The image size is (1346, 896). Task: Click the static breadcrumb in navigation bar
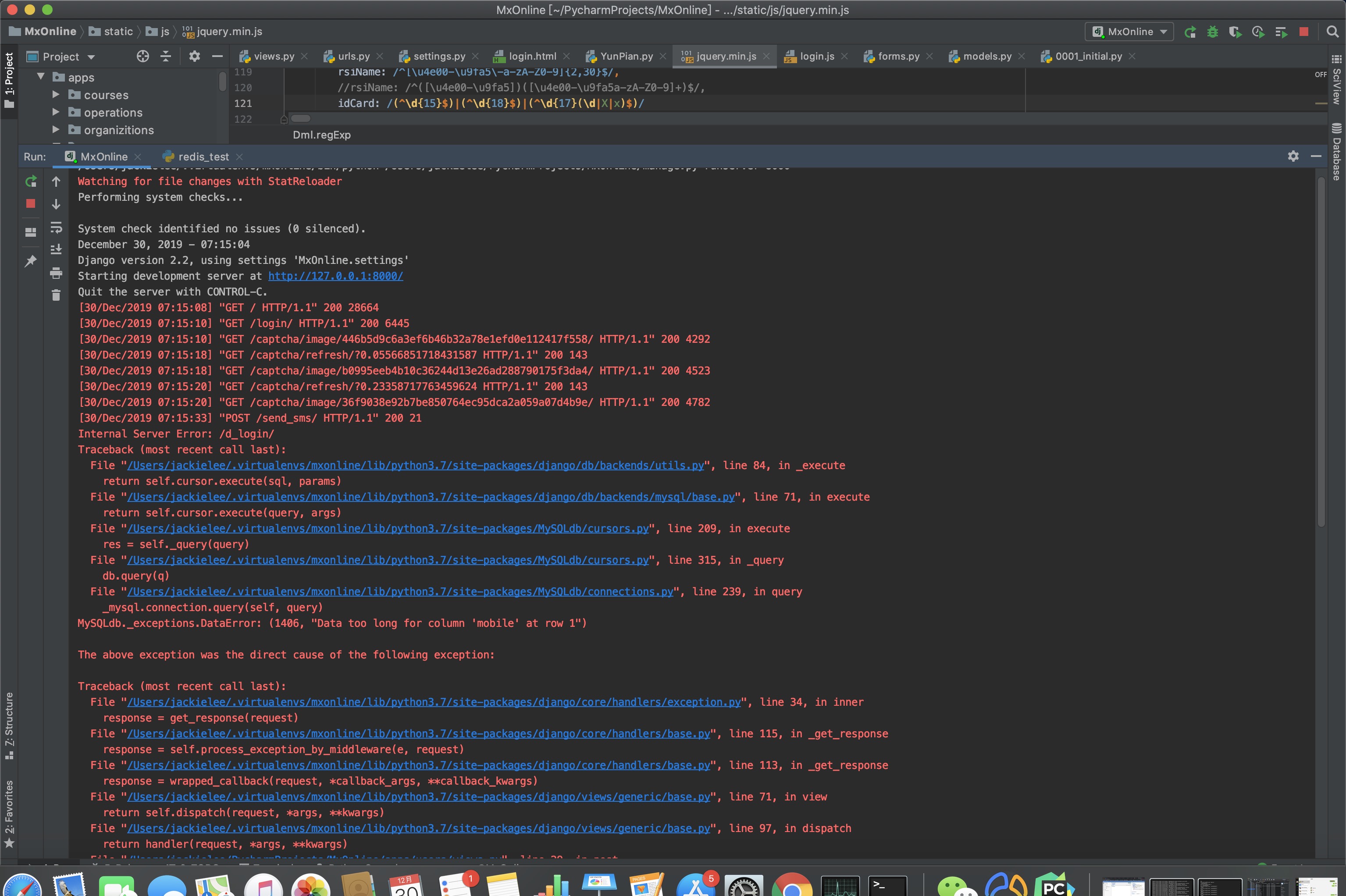click(111, 32)
